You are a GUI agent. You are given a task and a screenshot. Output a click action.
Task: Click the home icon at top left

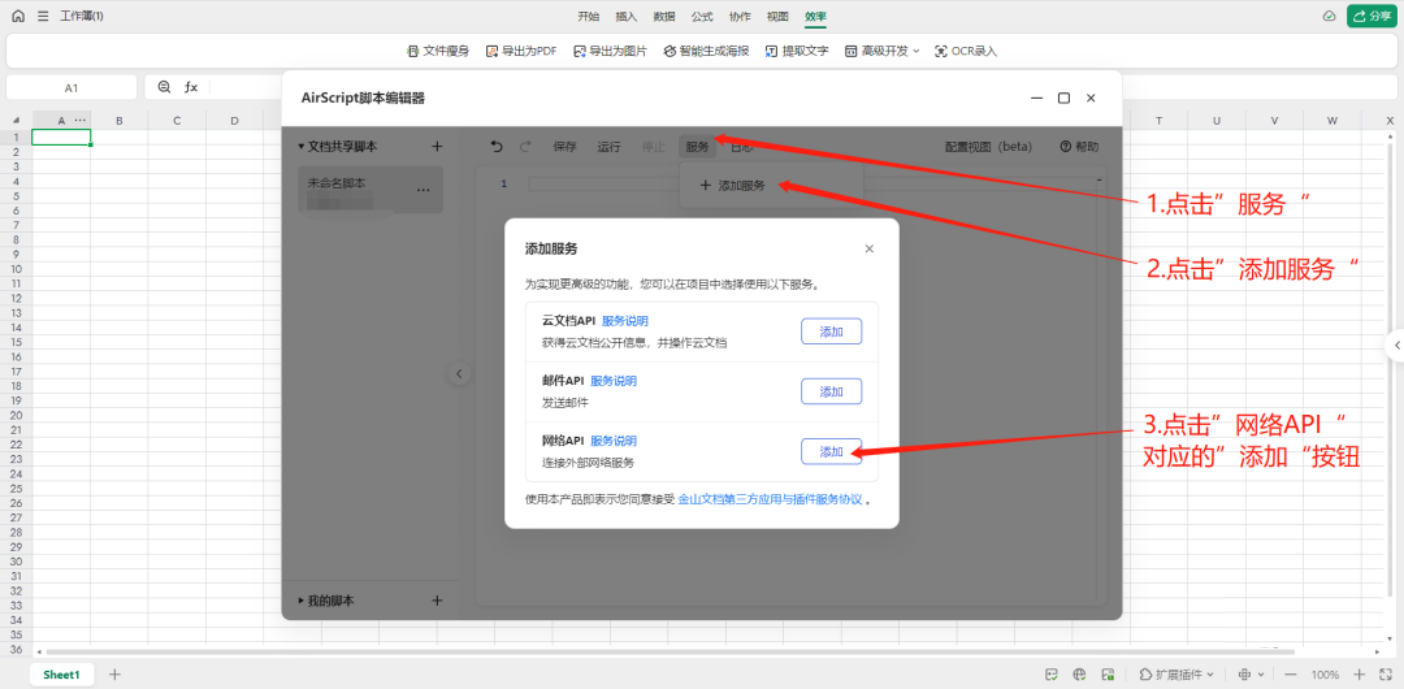point(17,16)
